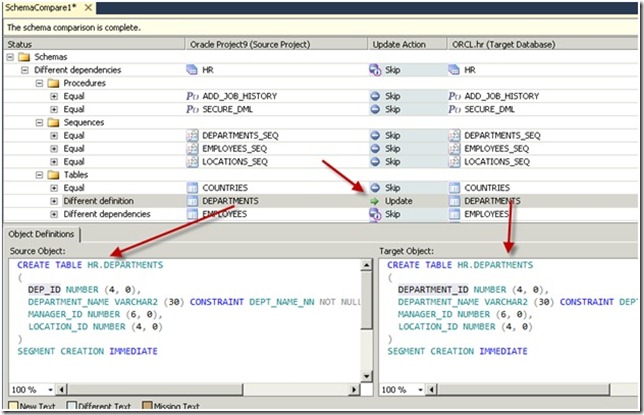Click the Skip icon for ADD_JOB_HISTORY procedure
644x415 pixels.
(x=375, y=96)
